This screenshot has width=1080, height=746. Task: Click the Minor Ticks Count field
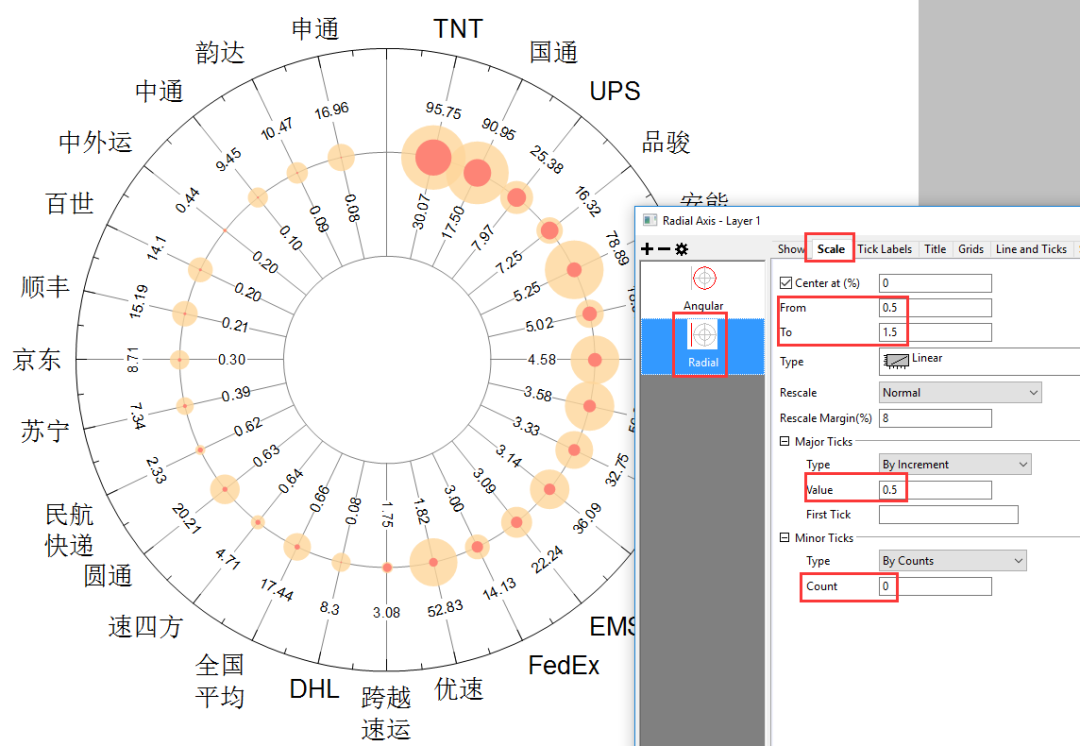point(935,586)
